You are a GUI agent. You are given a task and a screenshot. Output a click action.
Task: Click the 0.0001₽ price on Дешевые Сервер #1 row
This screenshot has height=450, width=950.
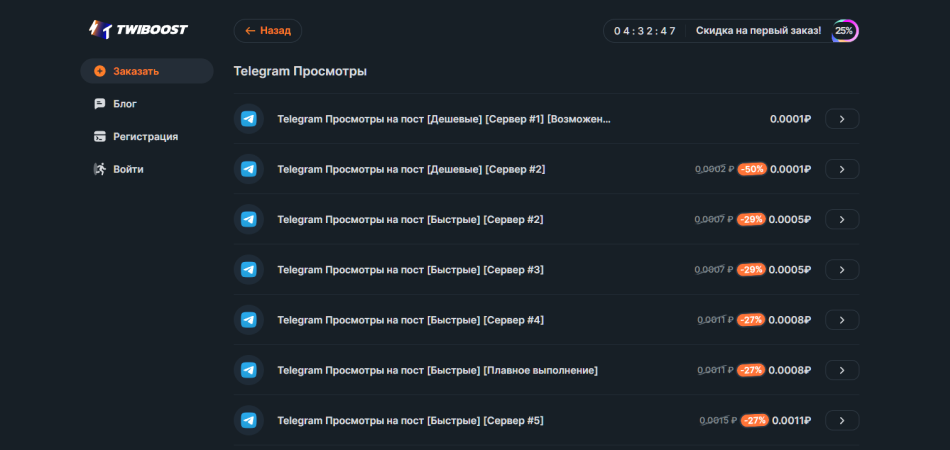pyautogui.click(x=790, y=119)
